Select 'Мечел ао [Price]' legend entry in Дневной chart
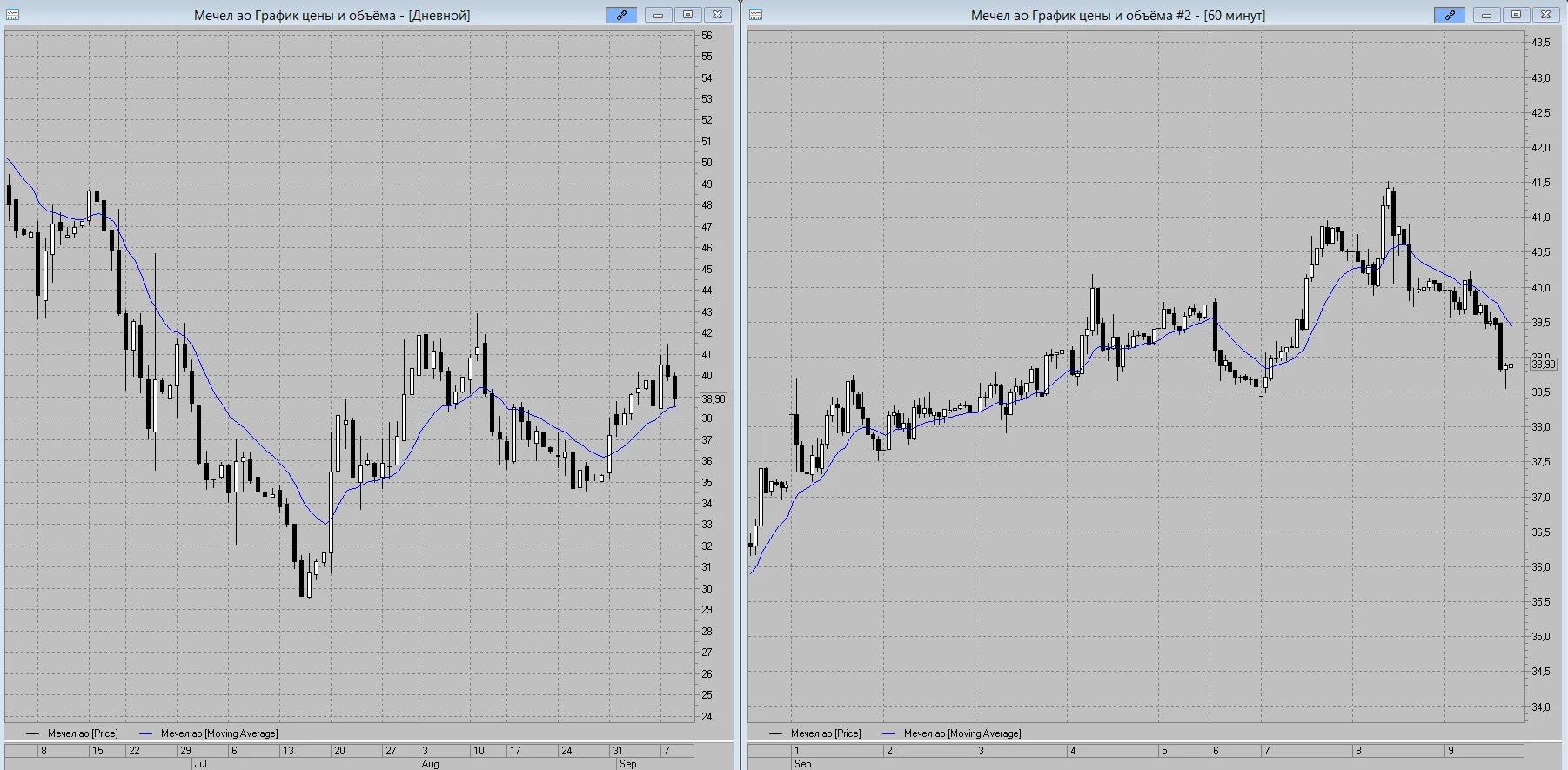Viewport: 1568px width, 770px height. tap(83, 733)
